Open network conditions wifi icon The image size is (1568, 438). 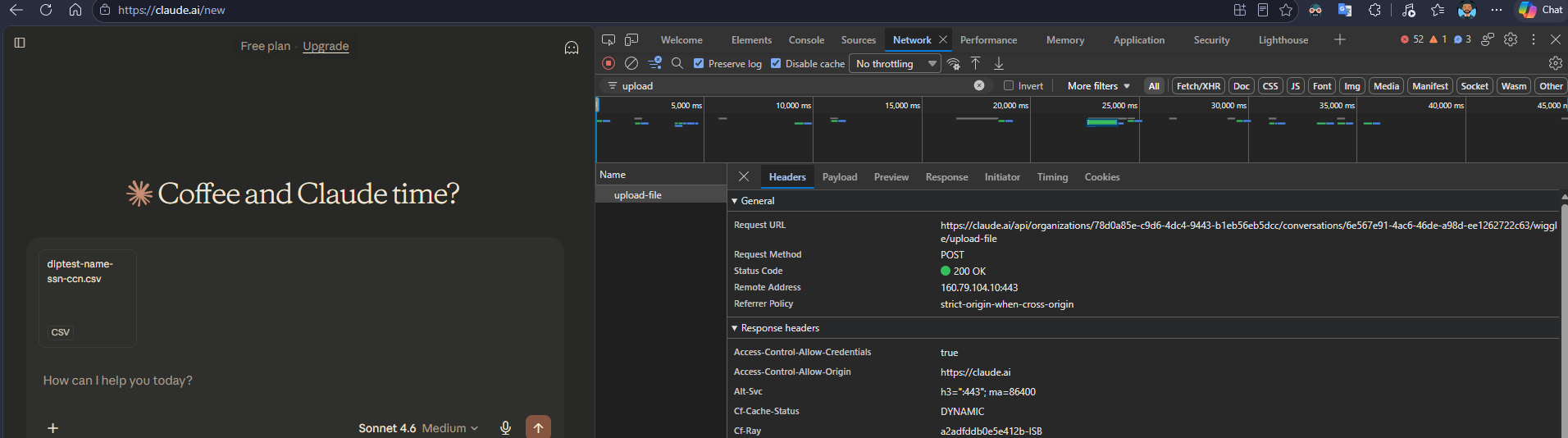pos(954,63)
